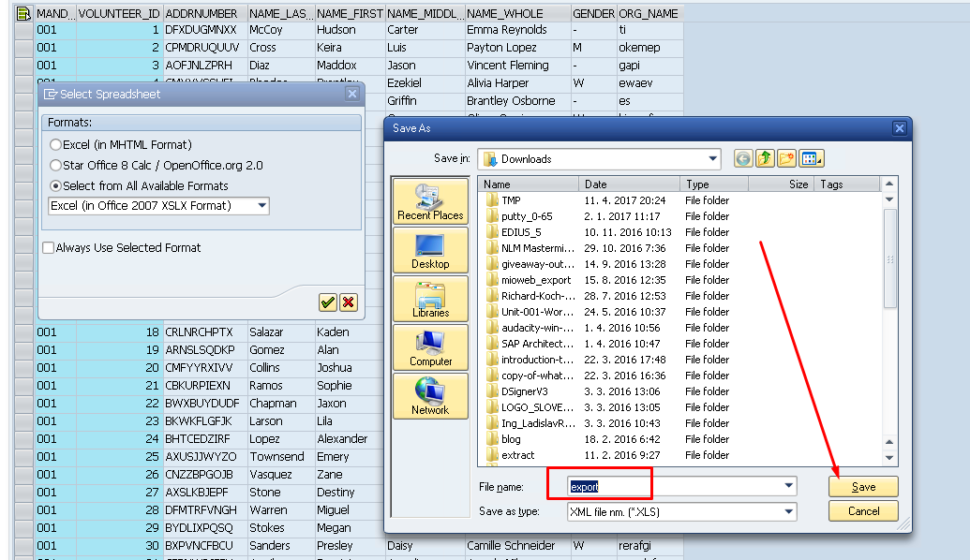Open the View Menu icon in Save As

[x=811, y=159]
